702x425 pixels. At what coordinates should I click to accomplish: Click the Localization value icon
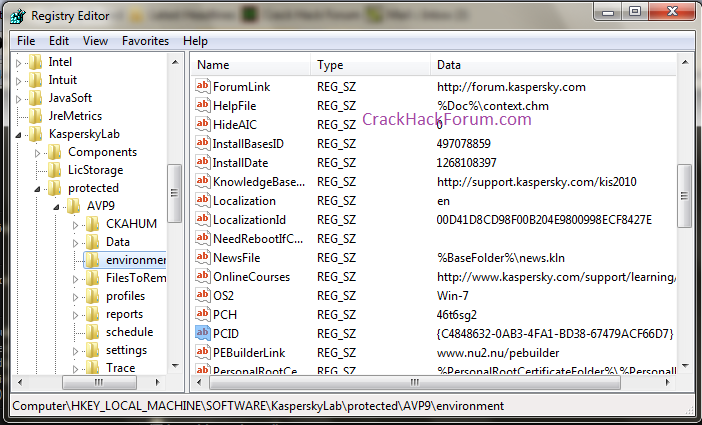[x=203, y=200]
